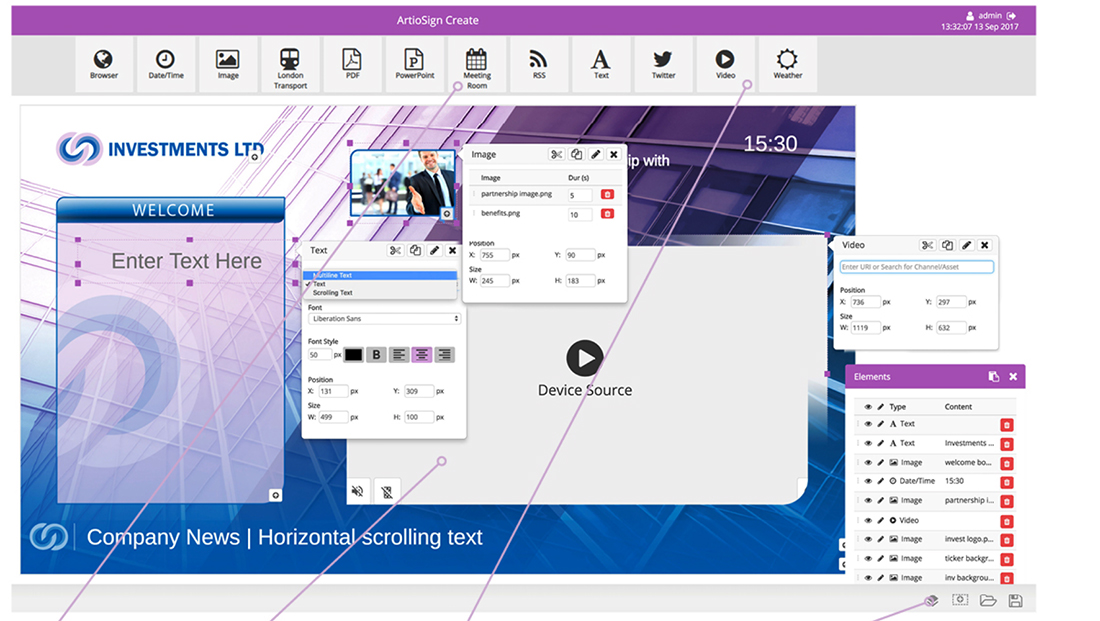Click the cut scissors icon in Text panel

[396, 251]
